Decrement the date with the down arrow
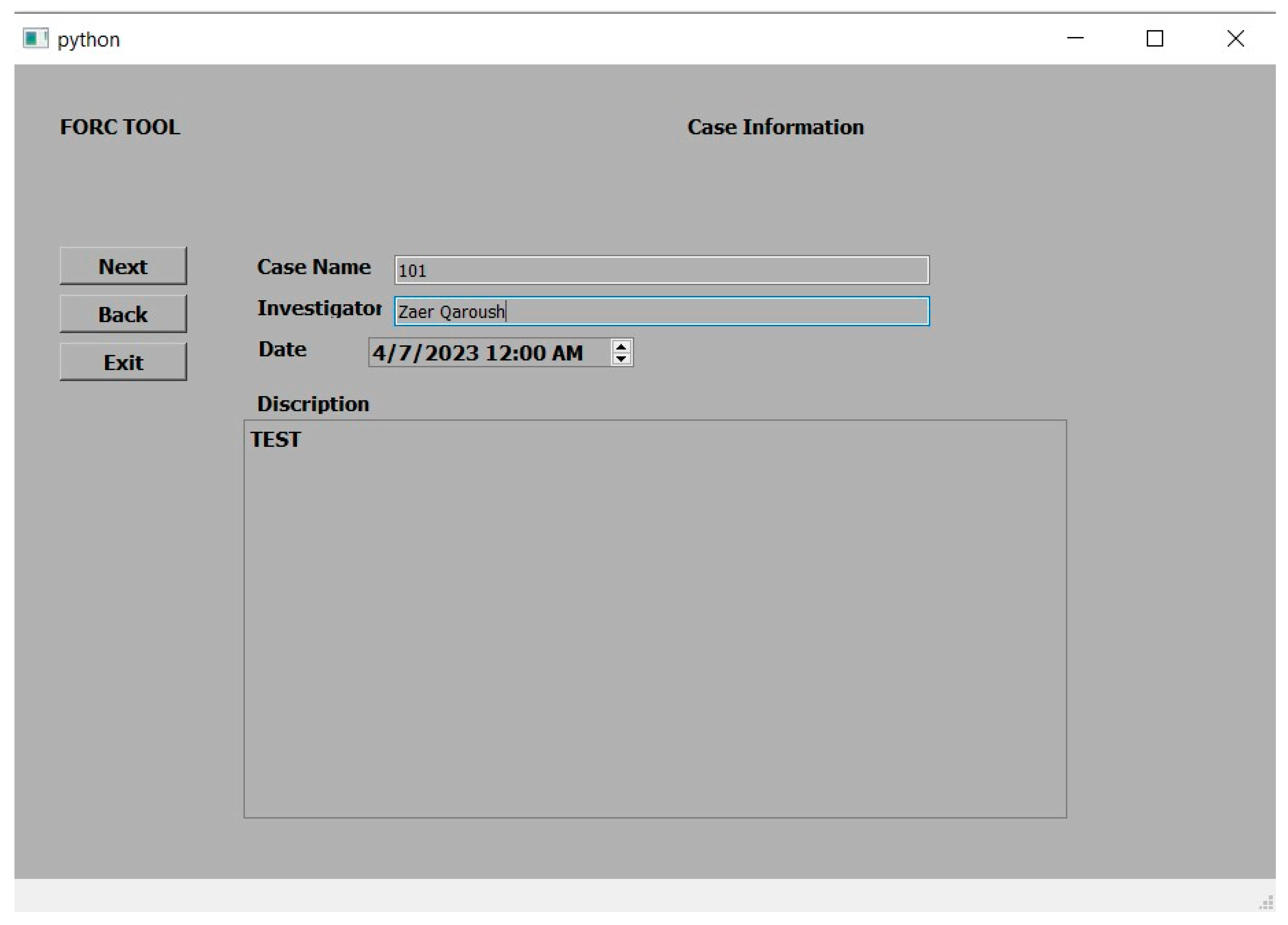The image size is (1288, 925). [x=621, y=359]
